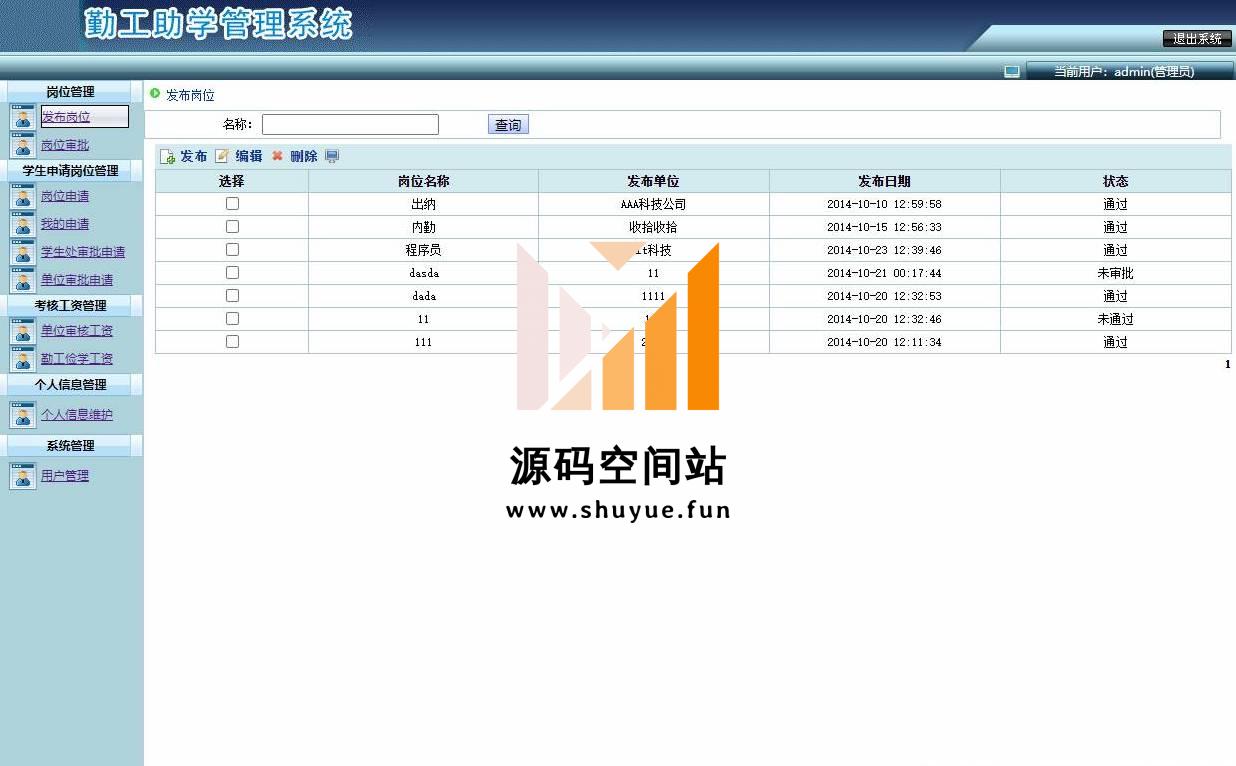1236x766 pixels.
Task: Click the 发布日期 column header
Action: (x=884, y=181)
